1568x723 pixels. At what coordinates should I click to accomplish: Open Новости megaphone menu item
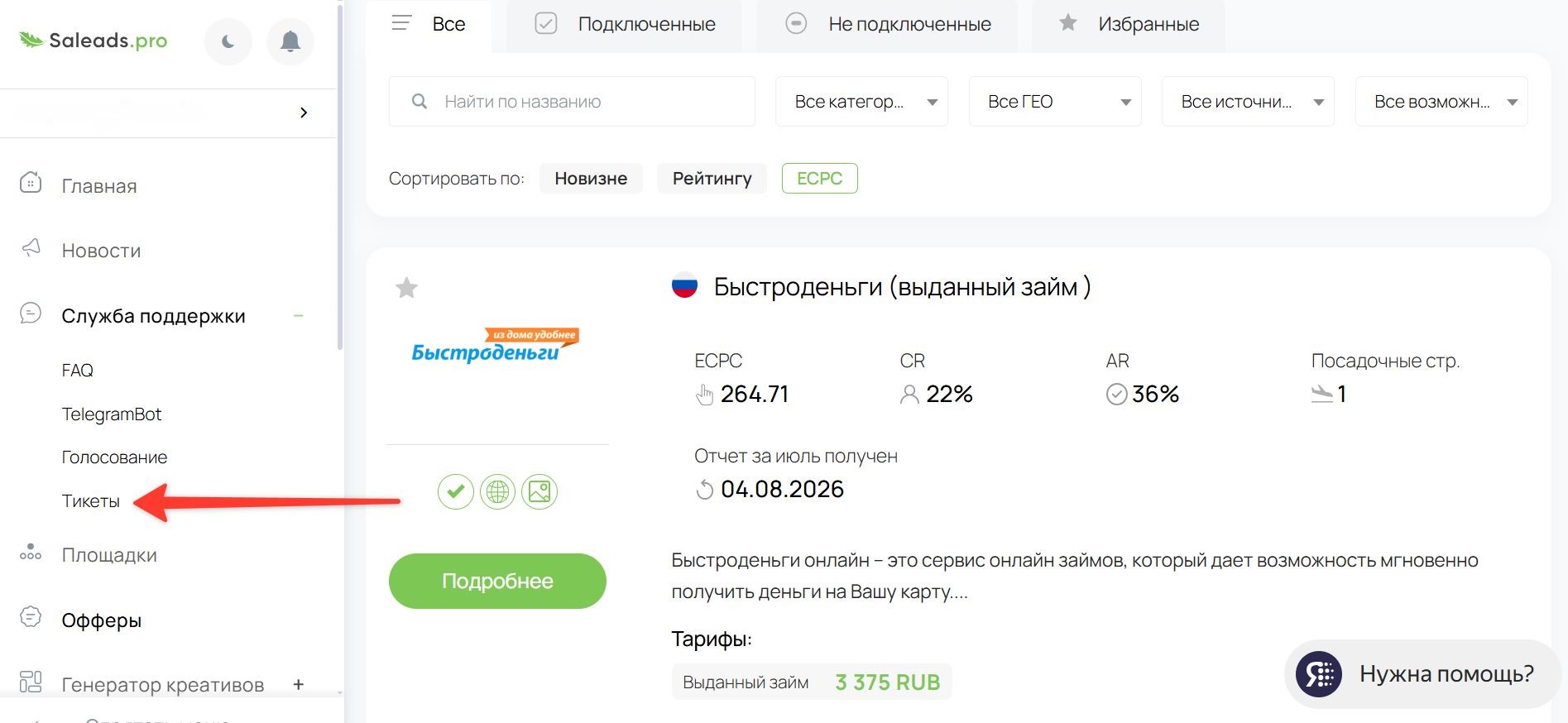point(81,250)
